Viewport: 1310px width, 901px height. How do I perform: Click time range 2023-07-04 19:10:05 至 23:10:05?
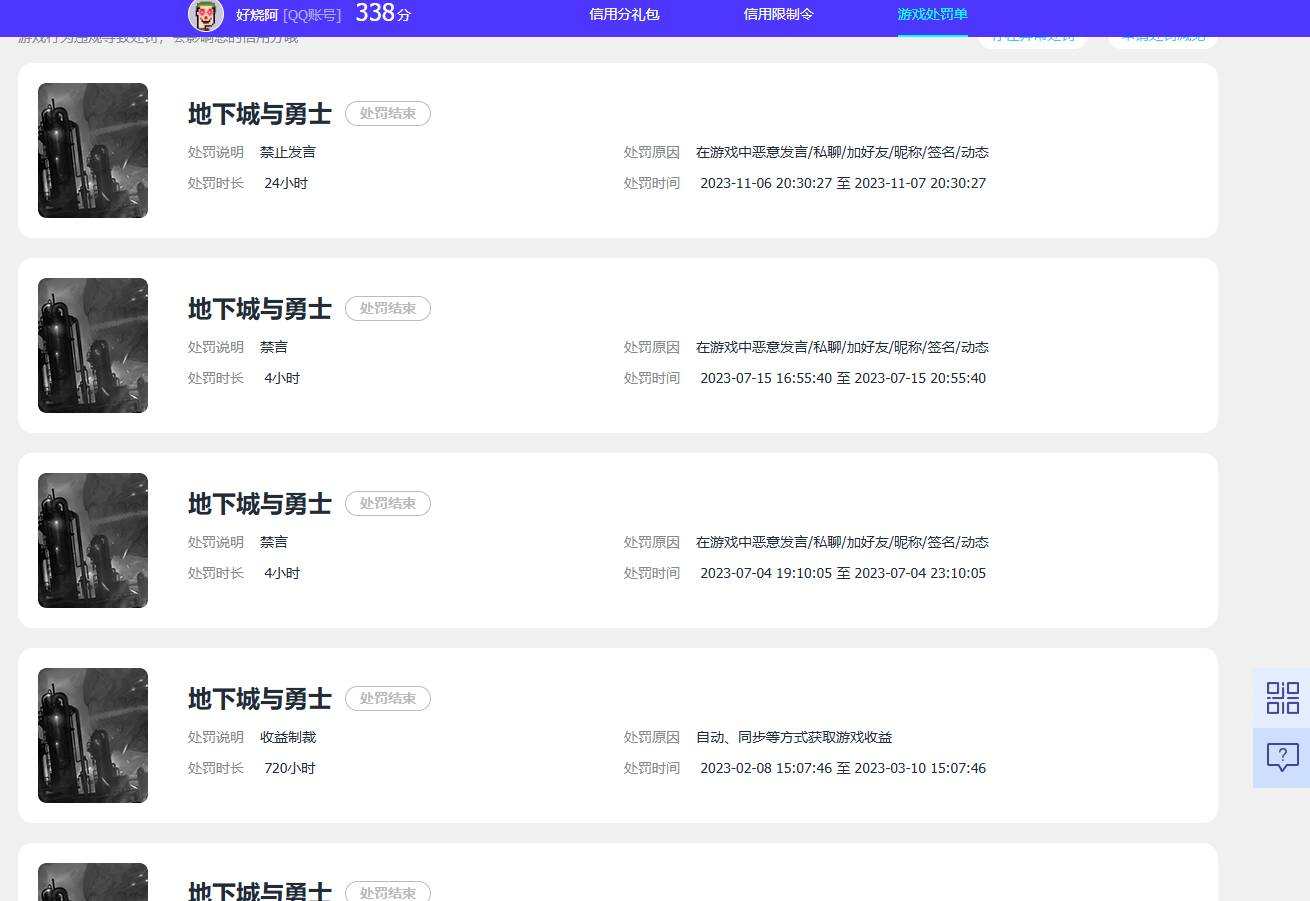(843, 573)
